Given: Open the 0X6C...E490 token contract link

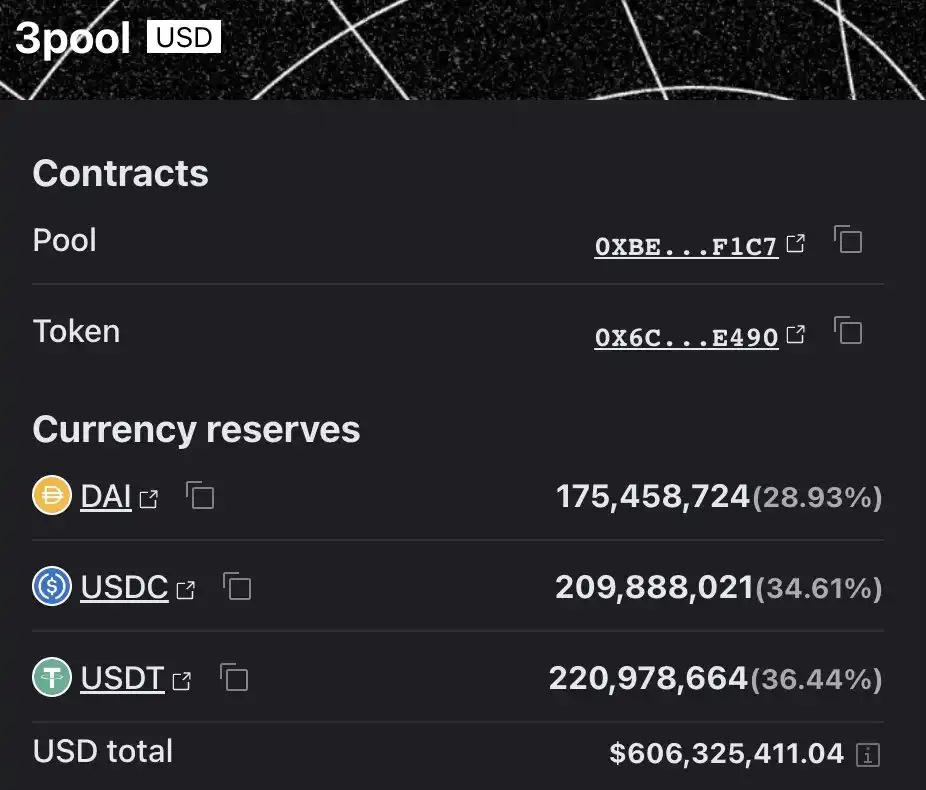Looking at the screenshot, I should (686, 338).
